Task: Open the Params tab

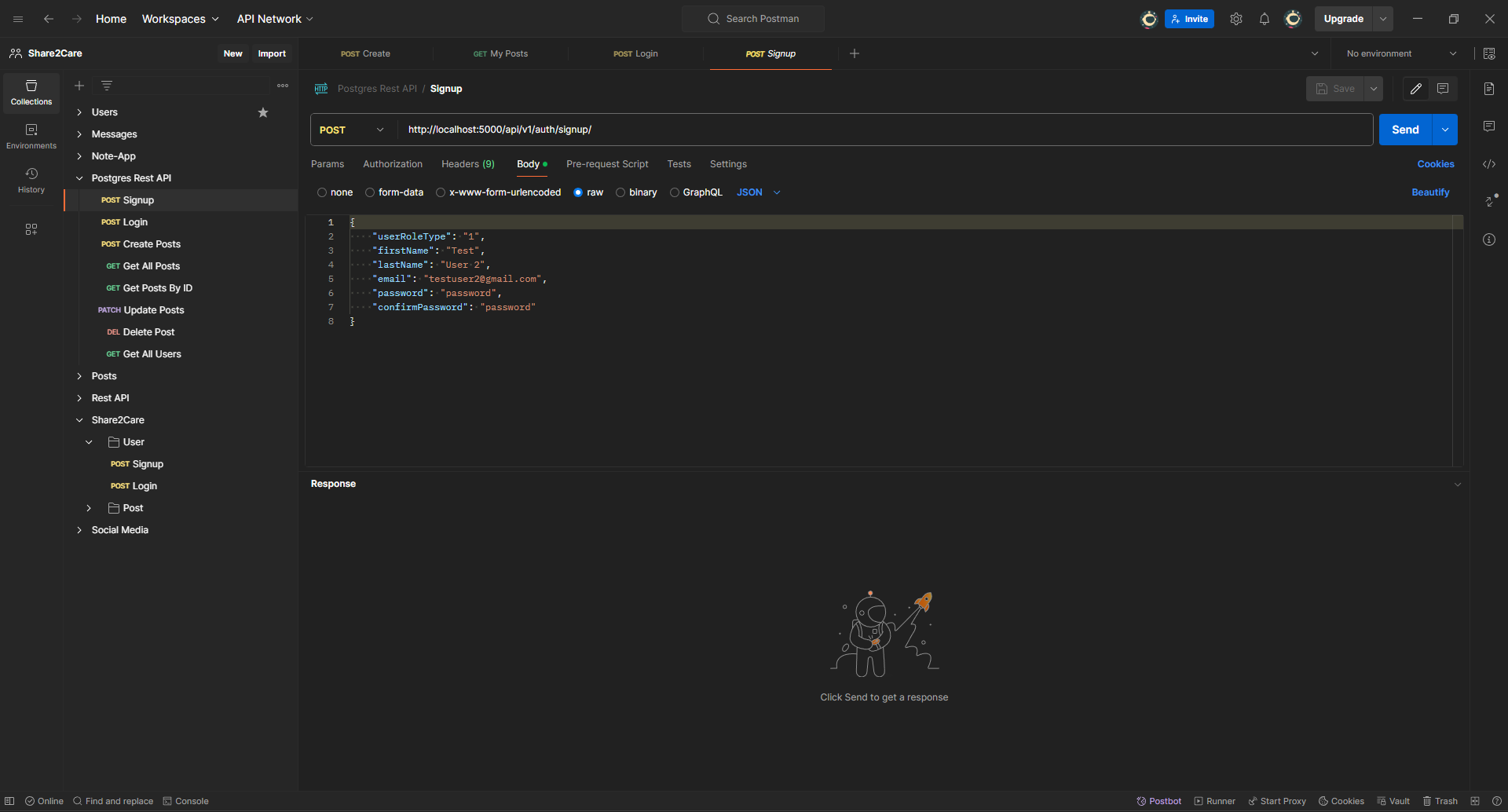Action: click(x=328, y=164)
